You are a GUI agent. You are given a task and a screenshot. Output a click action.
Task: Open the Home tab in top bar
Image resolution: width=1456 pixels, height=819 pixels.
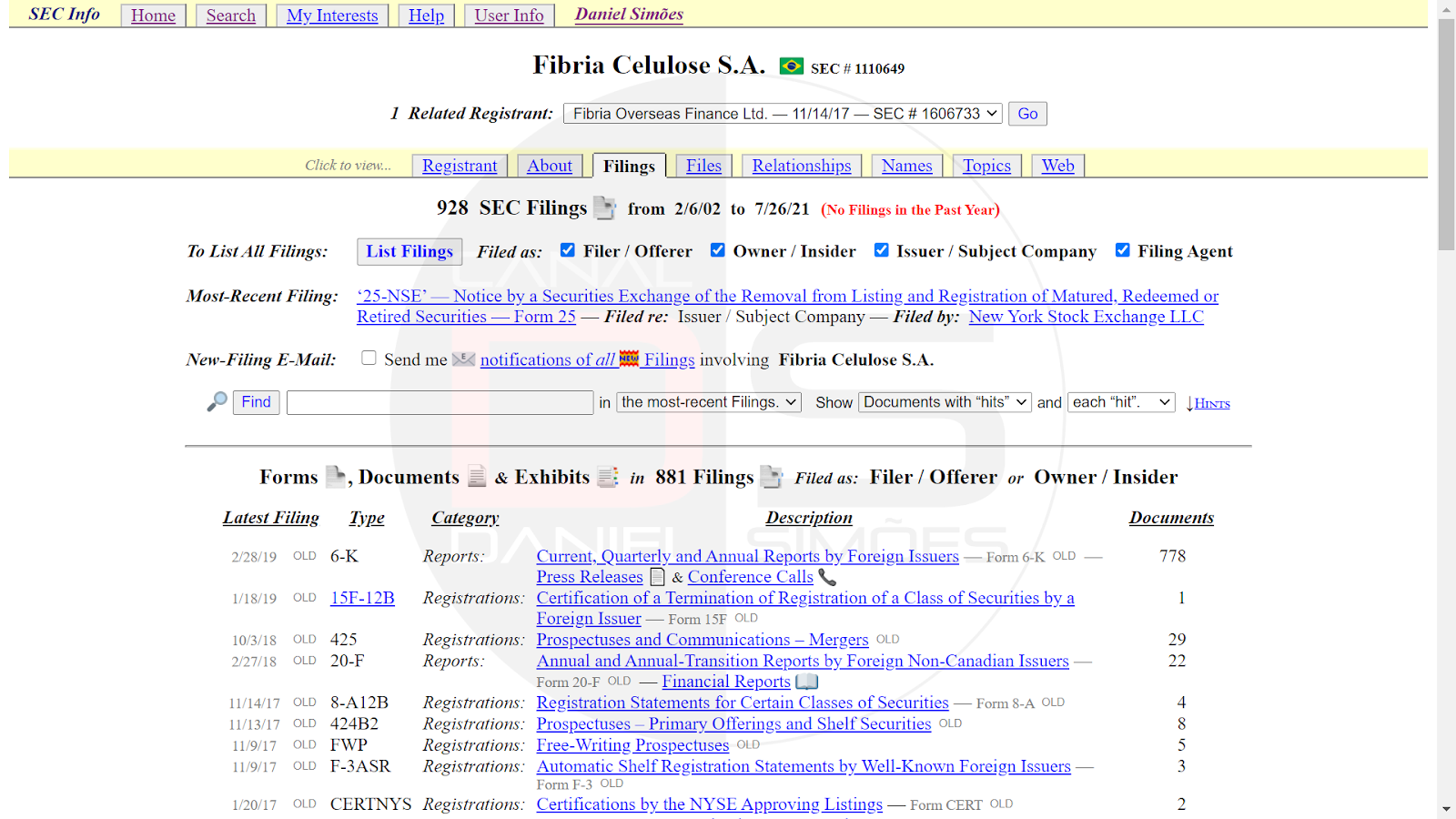(153, 15)
